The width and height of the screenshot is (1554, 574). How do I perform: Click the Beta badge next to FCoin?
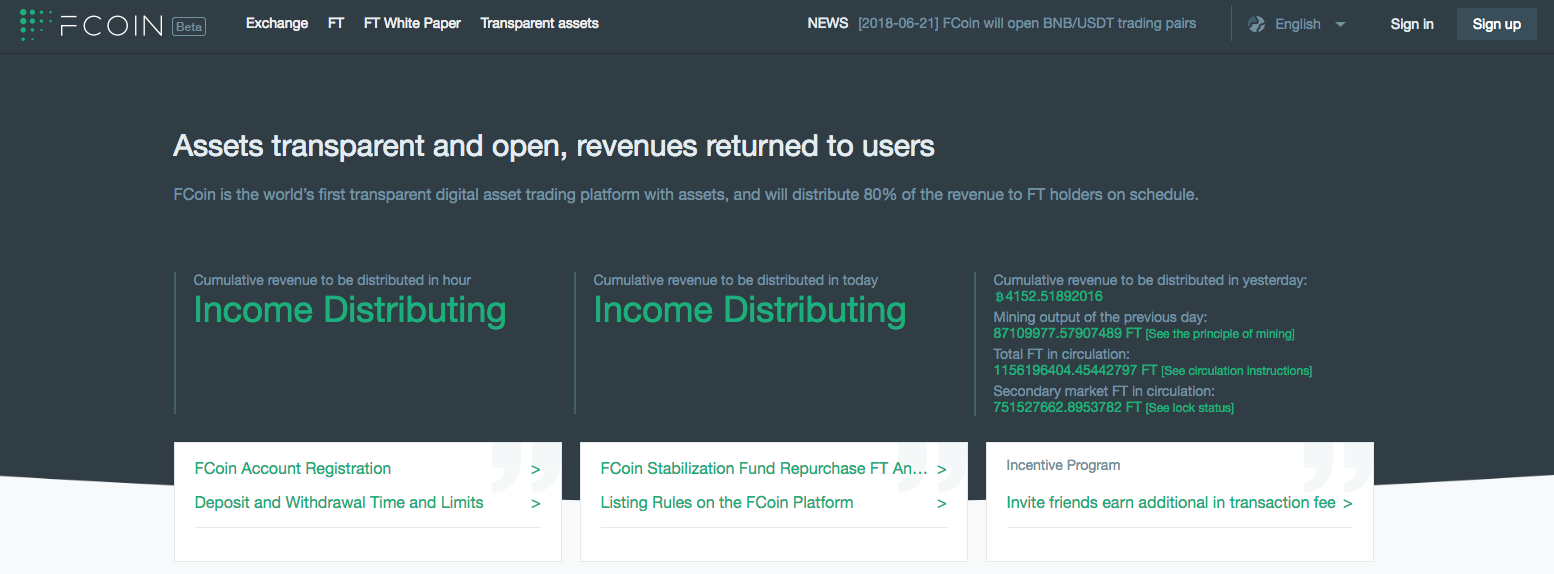coord(189,26)
